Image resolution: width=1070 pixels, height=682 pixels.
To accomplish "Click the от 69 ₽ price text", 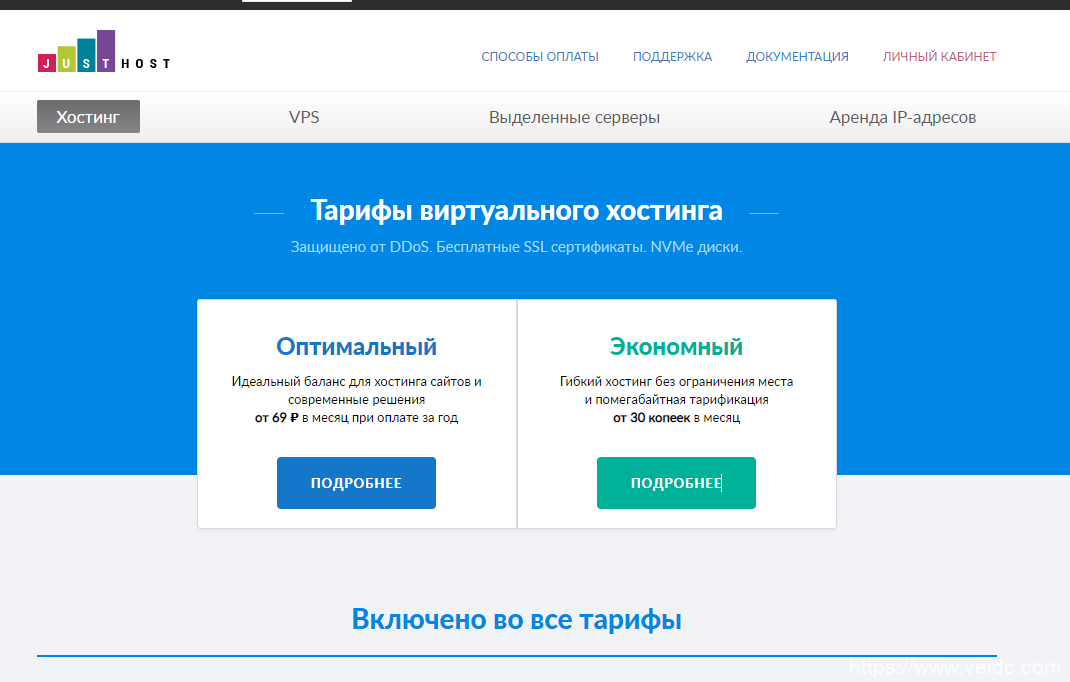I will pos(276,418).
